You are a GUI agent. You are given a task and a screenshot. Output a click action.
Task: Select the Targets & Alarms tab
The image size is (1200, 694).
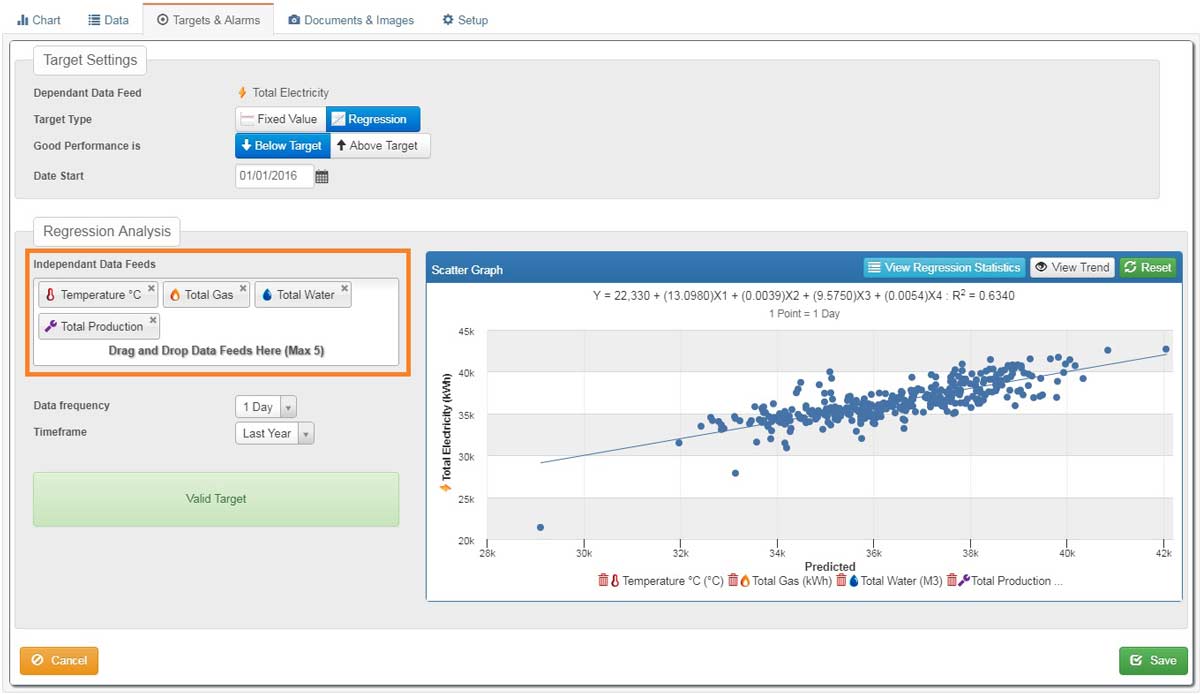click(208, 20)
